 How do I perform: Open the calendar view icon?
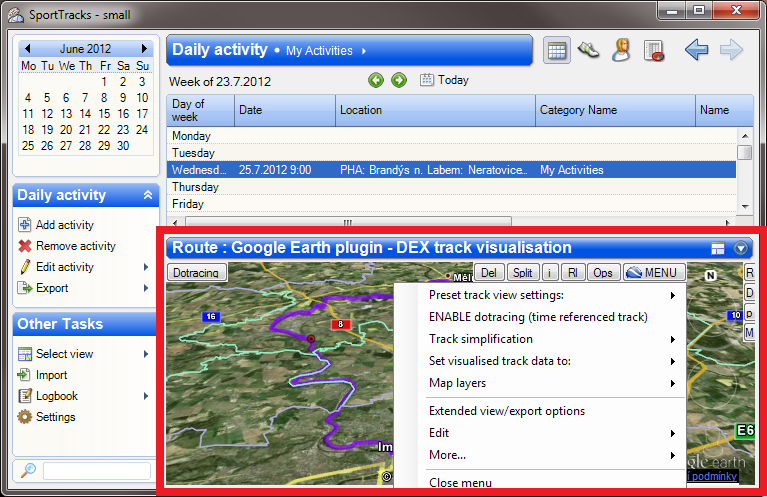(557, 50)
